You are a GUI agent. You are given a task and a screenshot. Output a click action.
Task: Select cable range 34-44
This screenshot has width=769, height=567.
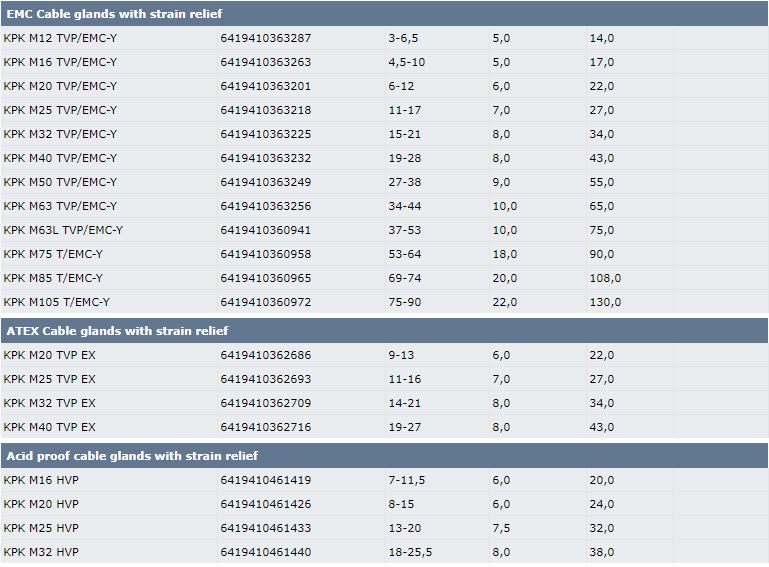click(405, 206)
